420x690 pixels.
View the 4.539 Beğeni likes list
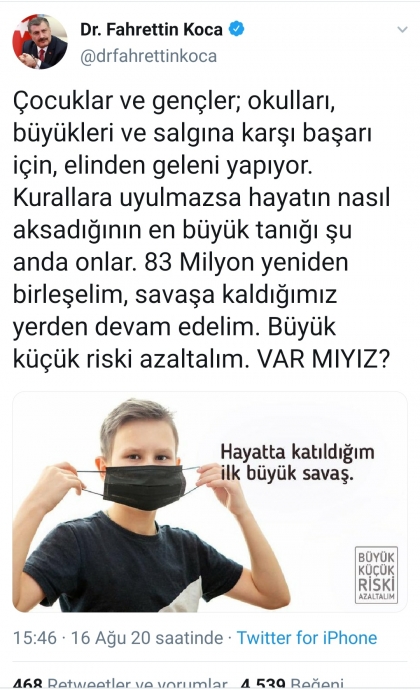point(292,683)
